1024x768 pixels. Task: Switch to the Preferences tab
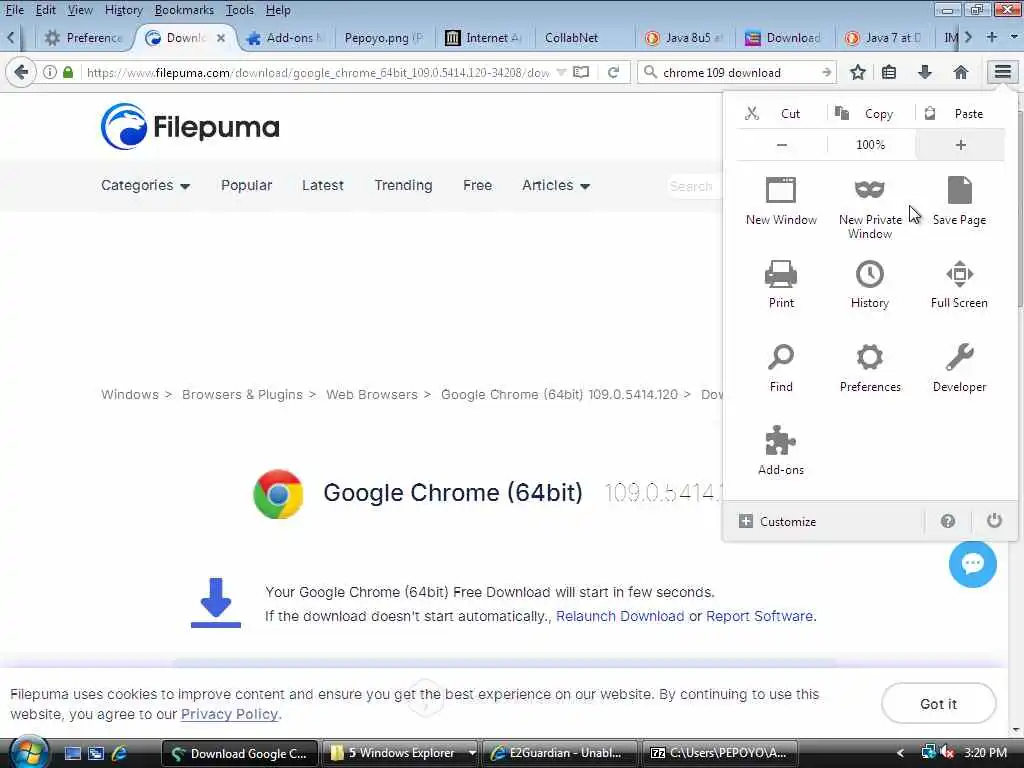(82, 38)
